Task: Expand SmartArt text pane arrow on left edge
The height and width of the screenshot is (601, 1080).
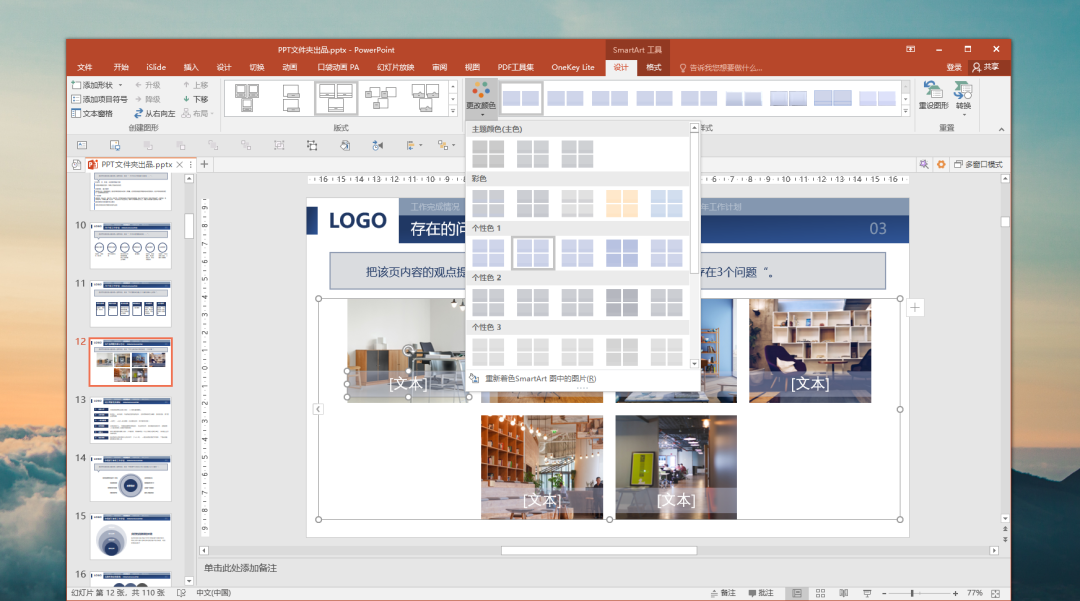Action: pos(318,409)
